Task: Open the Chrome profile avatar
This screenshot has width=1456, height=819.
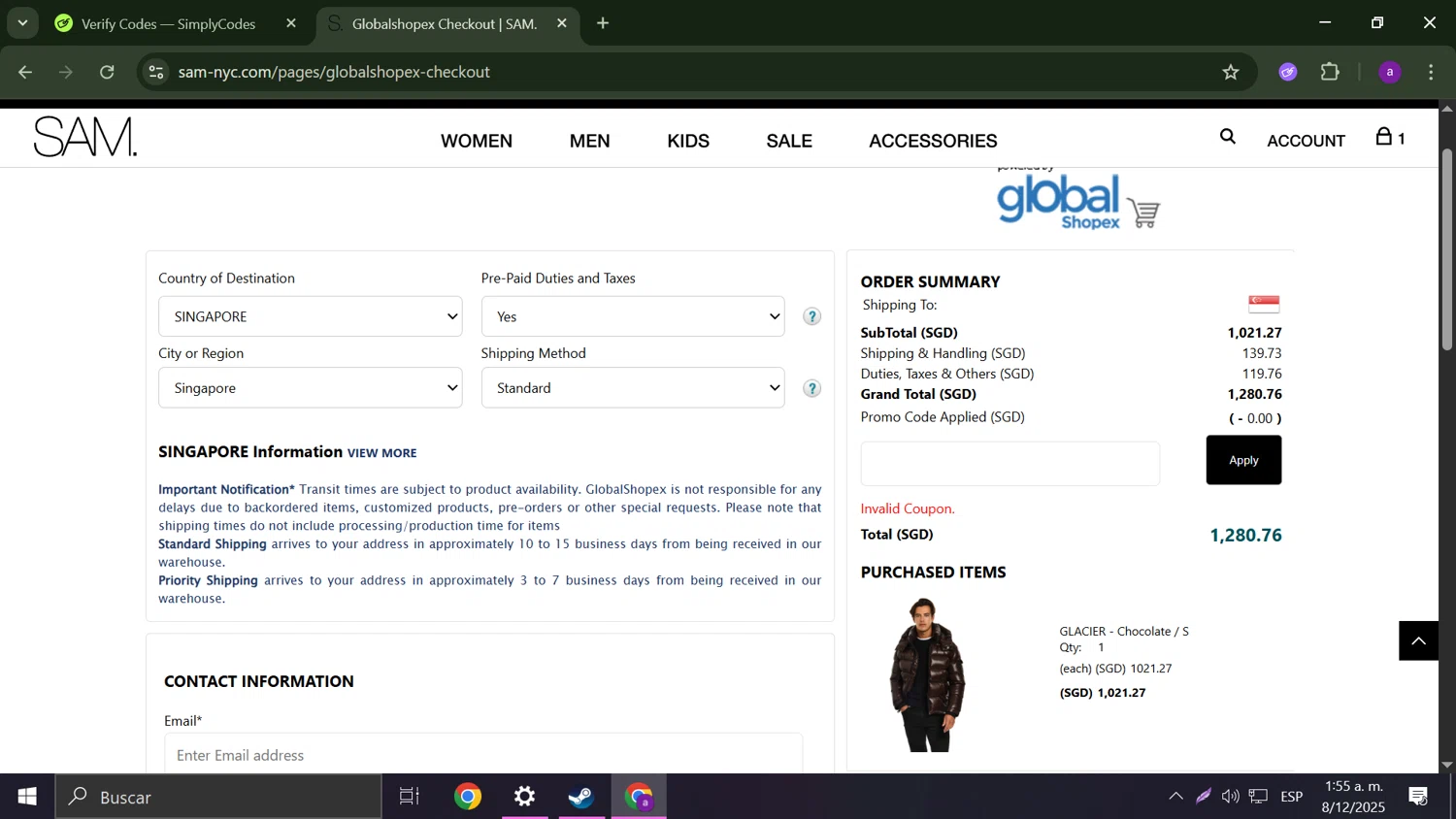Action: tap(1390, 72)
